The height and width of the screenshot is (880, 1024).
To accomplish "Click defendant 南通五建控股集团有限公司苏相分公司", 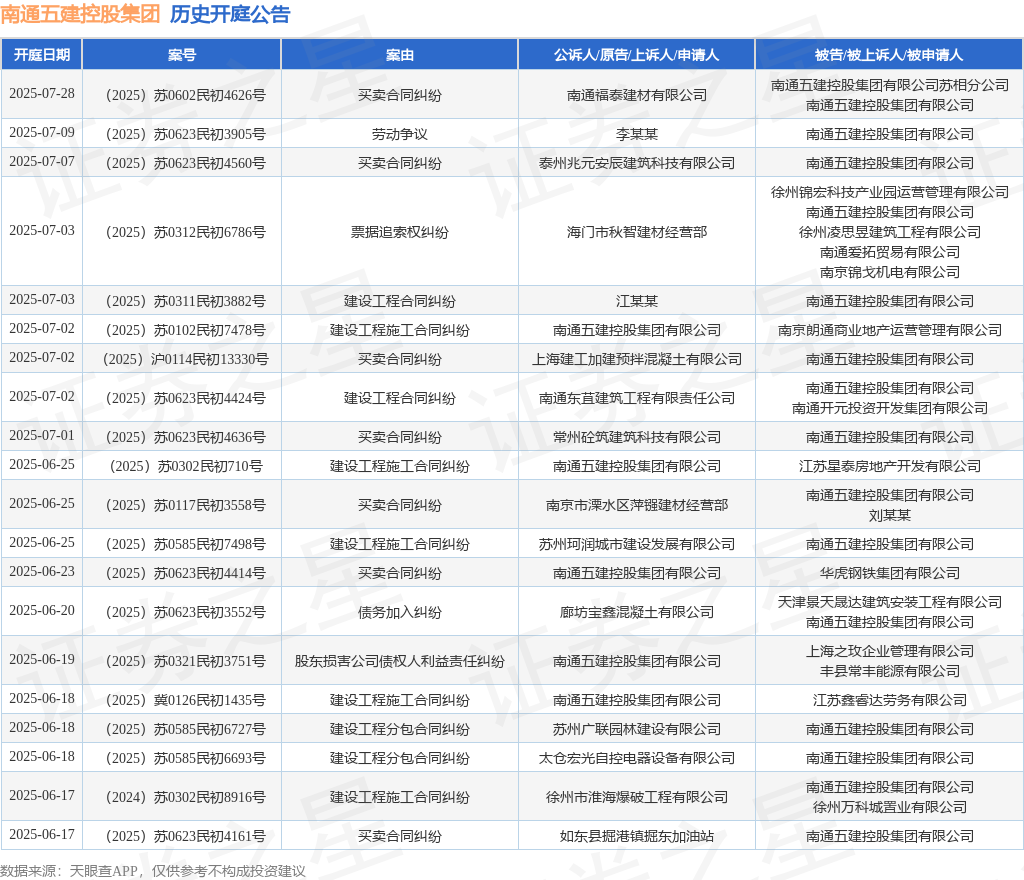I will point(889,85).
